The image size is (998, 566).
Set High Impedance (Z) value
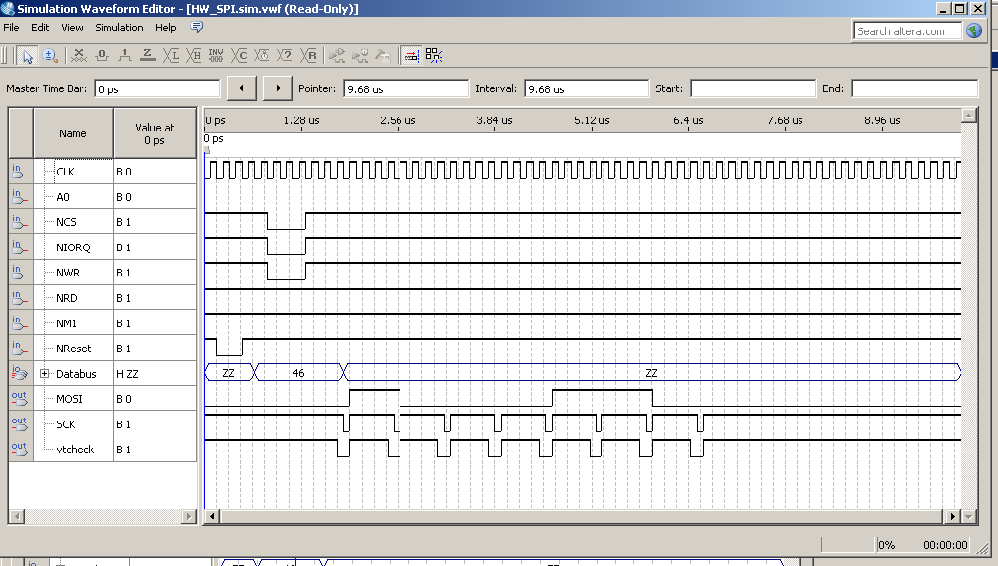click(x=148, y=56)
